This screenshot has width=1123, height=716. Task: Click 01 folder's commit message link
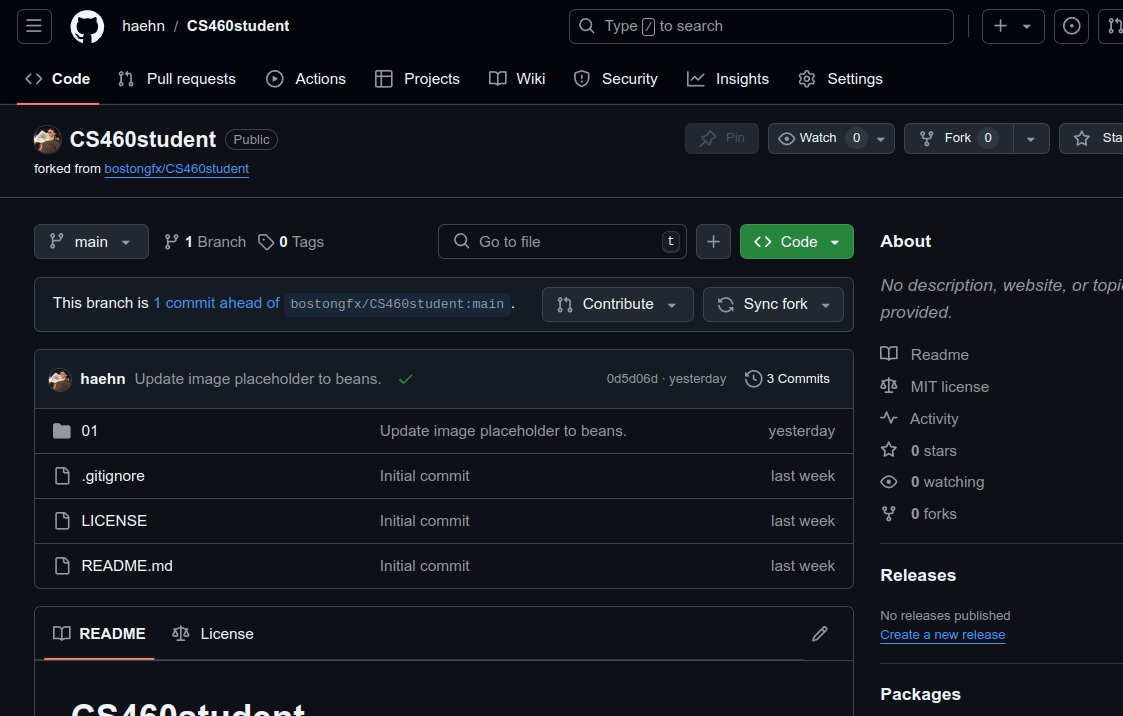point(503,431)
